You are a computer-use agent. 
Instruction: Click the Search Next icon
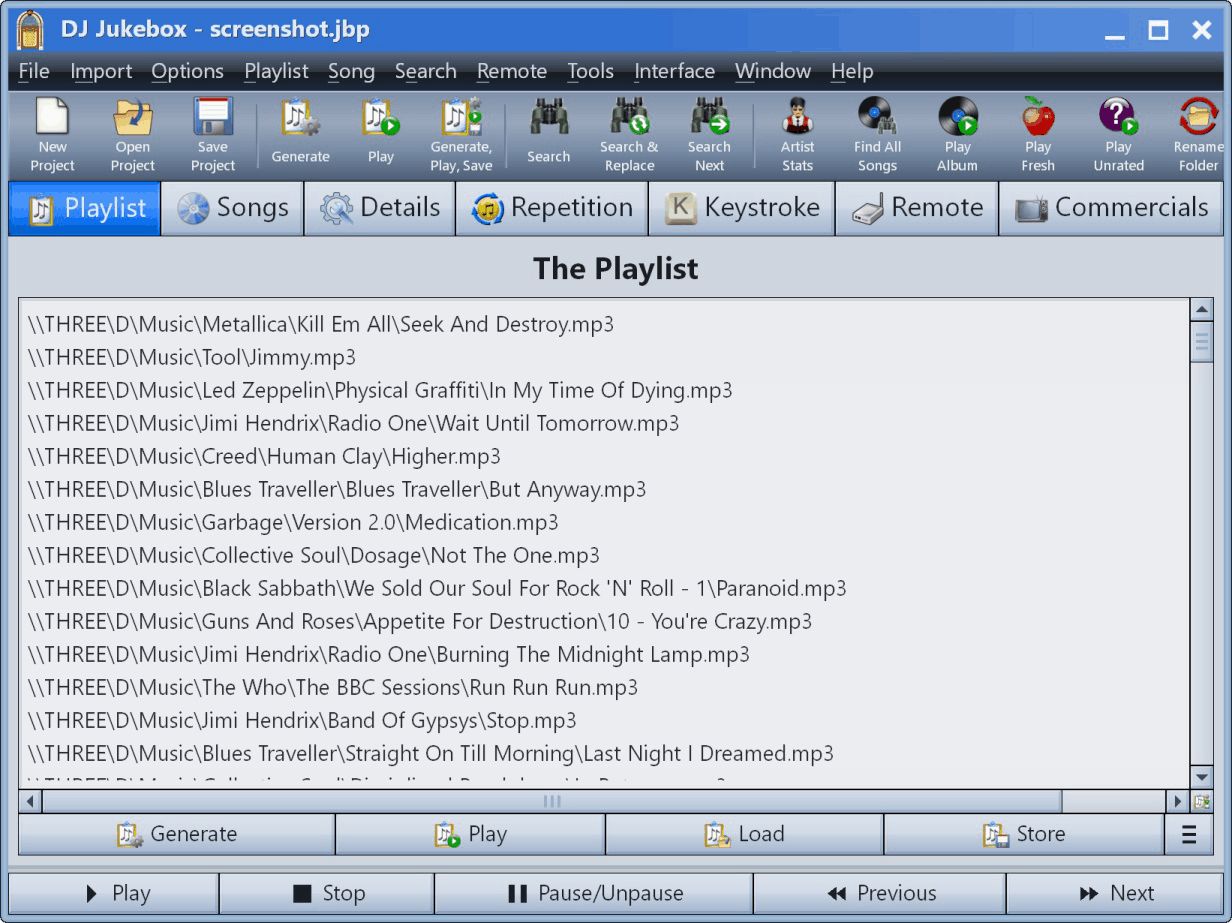coord(709,136)
